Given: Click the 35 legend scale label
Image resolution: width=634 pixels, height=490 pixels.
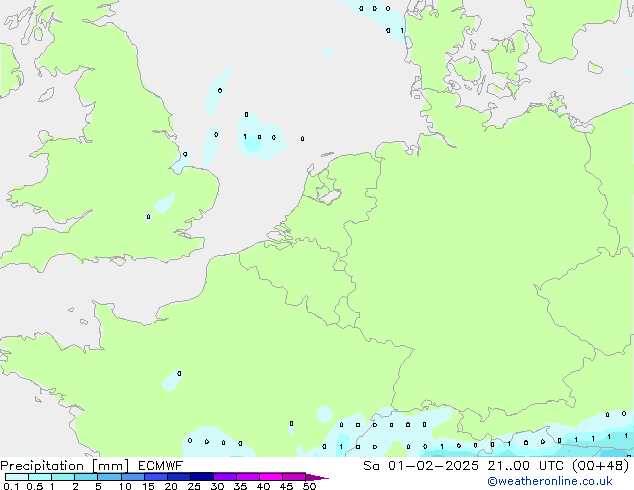Looking at the screenshot, I should coord(240,486).
